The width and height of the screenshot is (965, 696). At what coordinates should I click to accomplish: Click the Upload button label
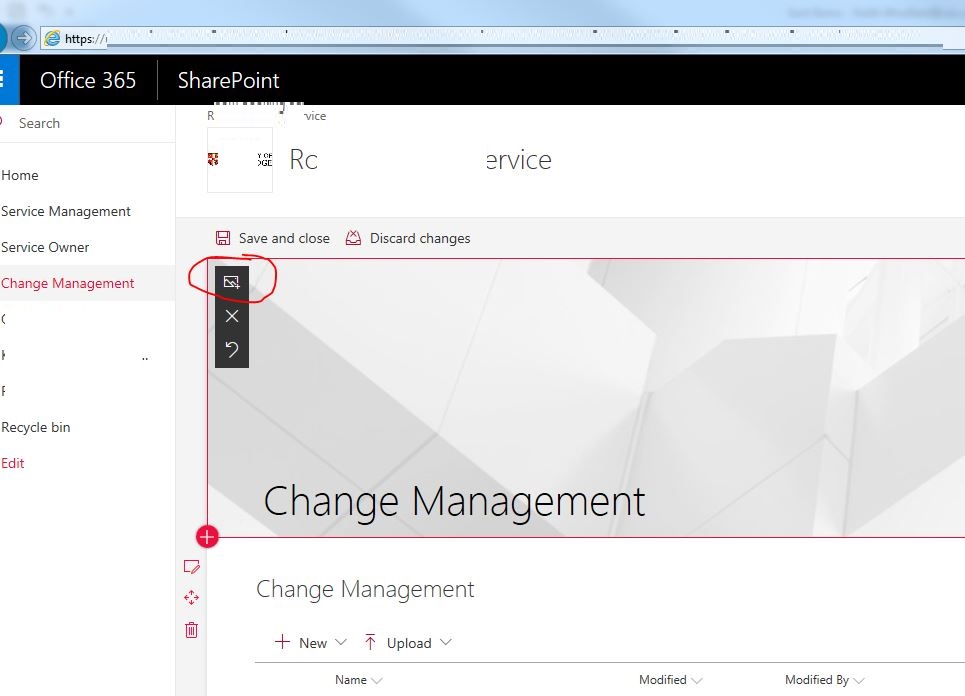pos(409,643)
